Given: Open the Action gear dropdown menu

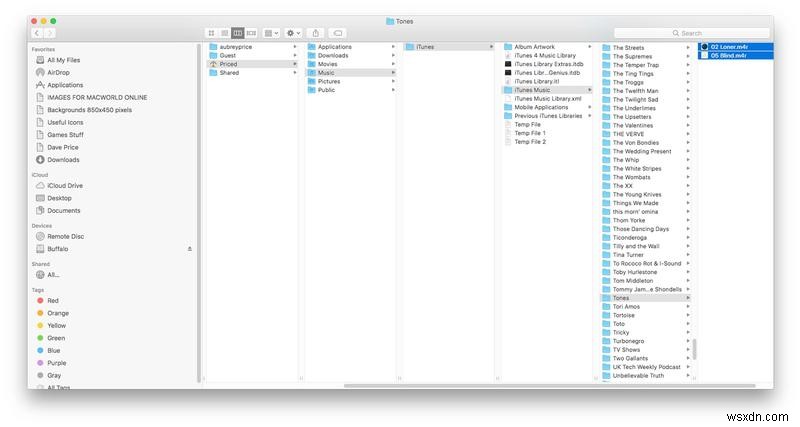Looking at the screenshot, I should [x=294, y=33].
